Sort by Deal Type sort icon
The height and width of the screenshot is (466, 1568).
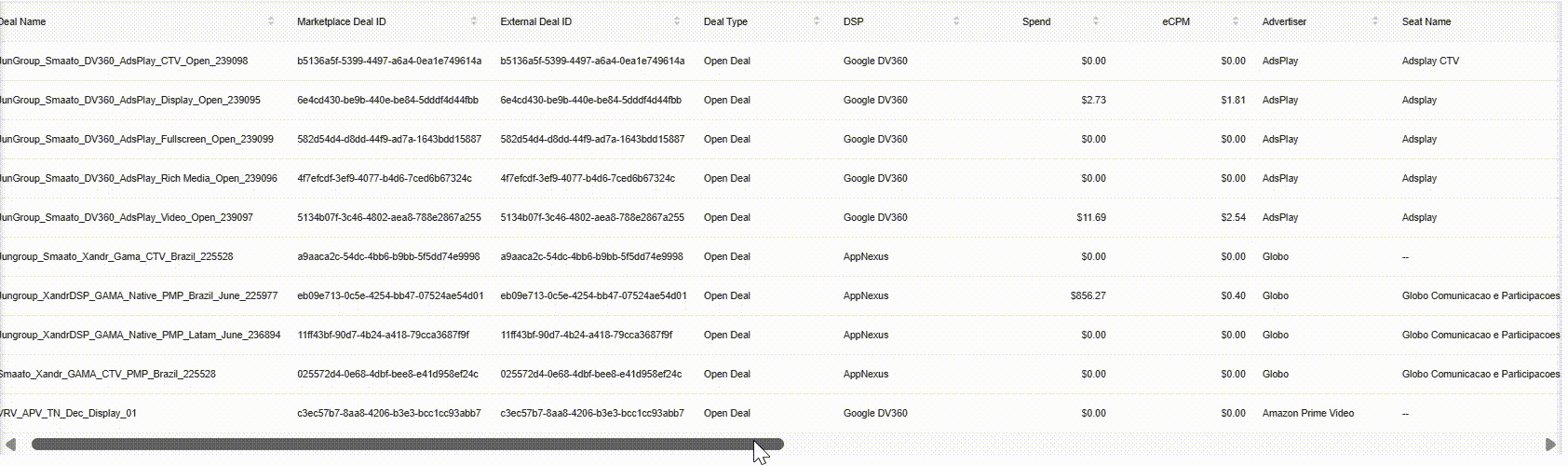point(817,21)
